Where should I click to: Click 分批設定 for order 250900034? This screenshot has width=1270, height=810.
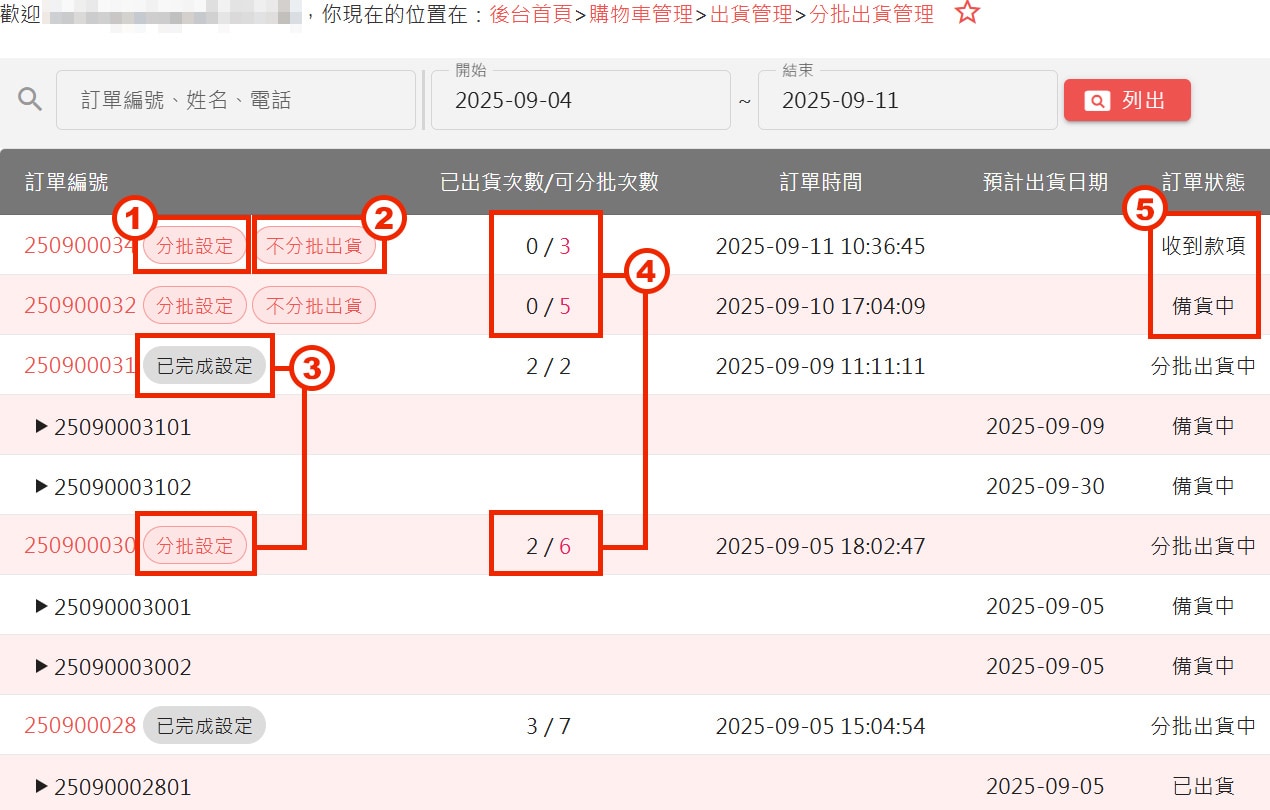194,246
